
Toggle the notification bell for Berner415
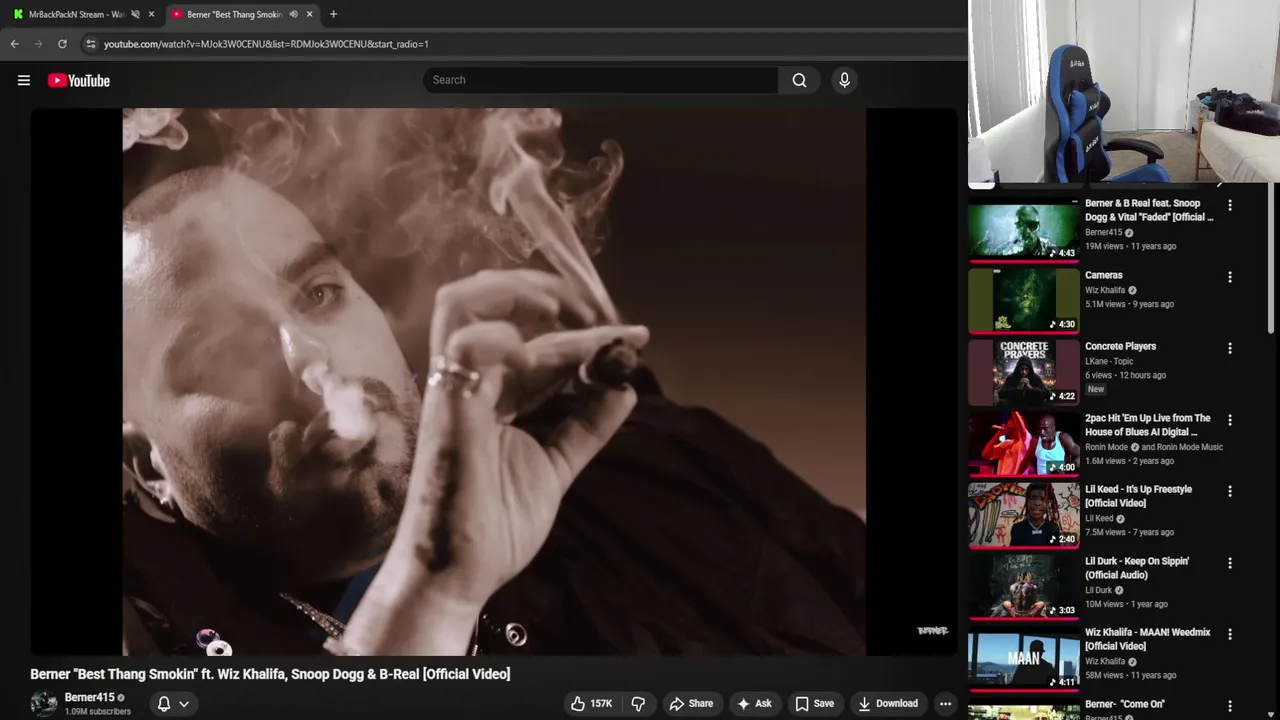click(x=164, y=703)
